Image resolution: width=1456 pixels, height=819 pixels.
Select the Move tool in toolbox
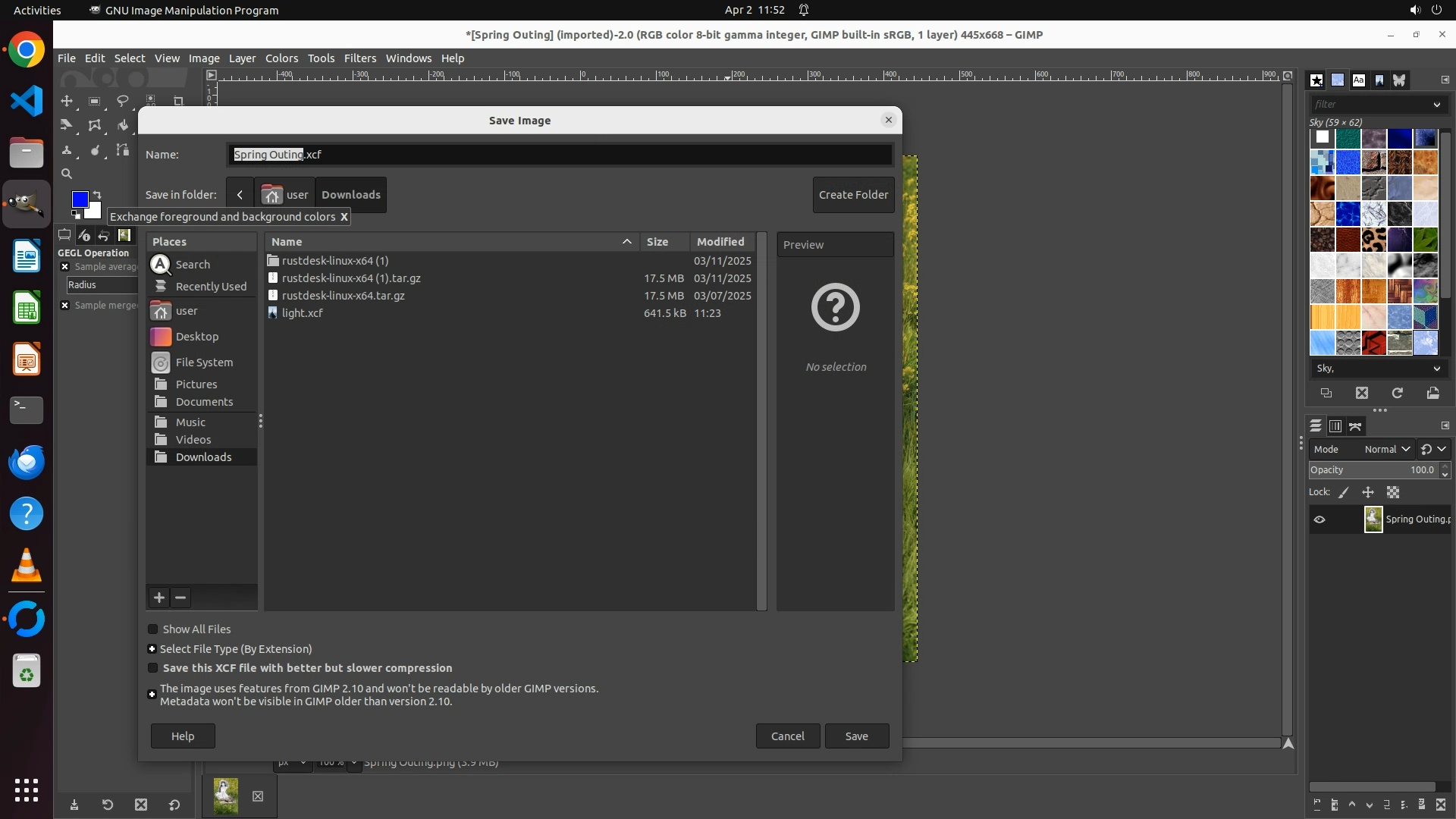[x=67, y=101]
